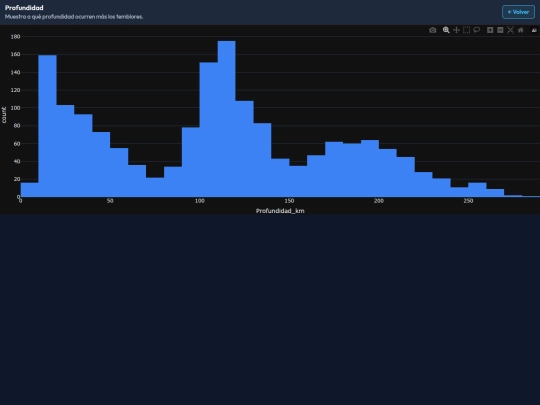Select the Pan tool in the modebar
The image size is (540, 405).
click(456, 30)
